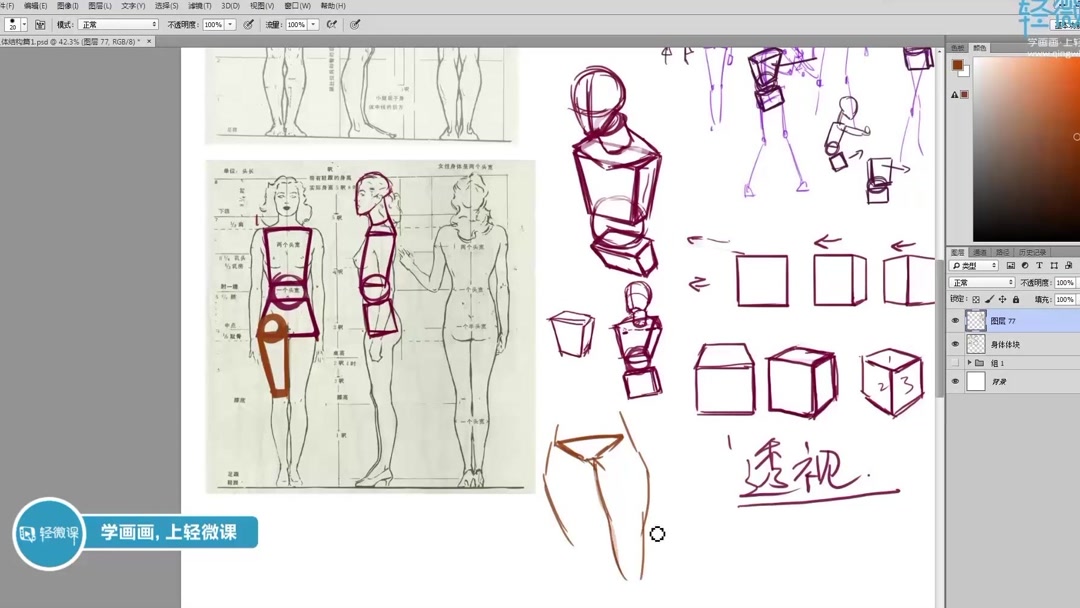Image resolution: width=1080 pixels, height=608 pixels.
Task: Click the Lock position icon in Layers panel
Action: pyautogui.click(x=1002, y=299)
